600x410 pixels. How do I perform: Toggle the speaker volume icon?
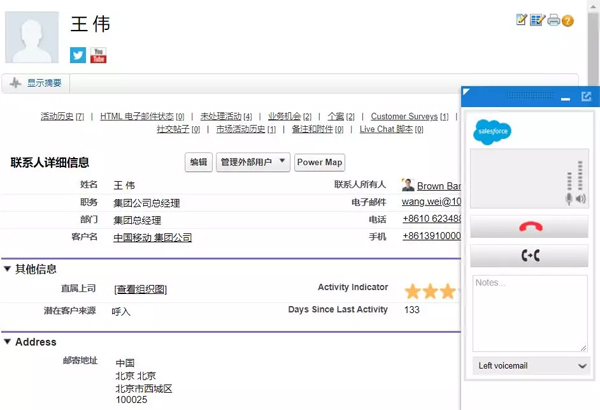point(582,200)
